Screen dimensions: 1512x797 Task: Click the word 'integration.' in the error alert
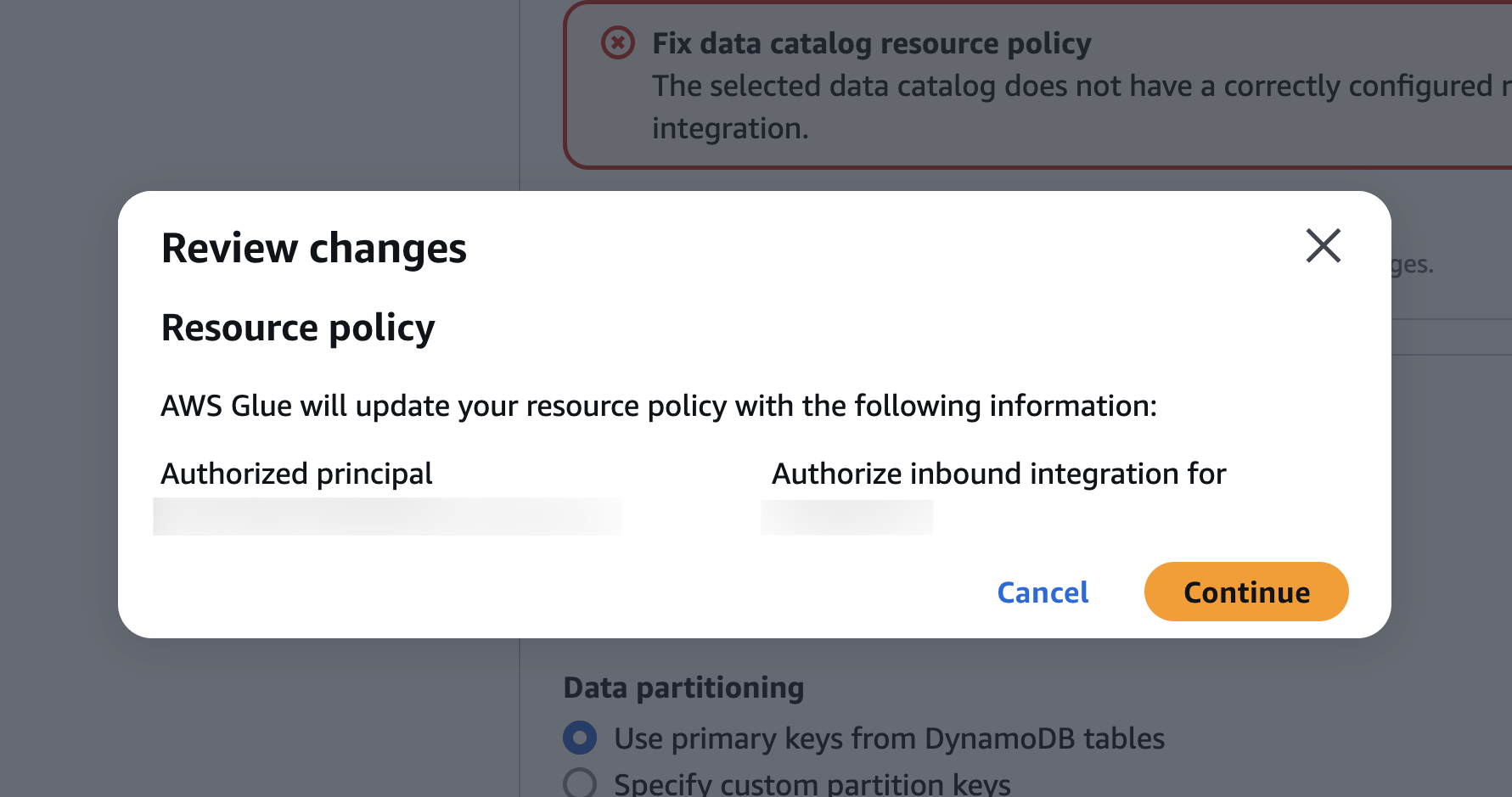pos(729,128)
